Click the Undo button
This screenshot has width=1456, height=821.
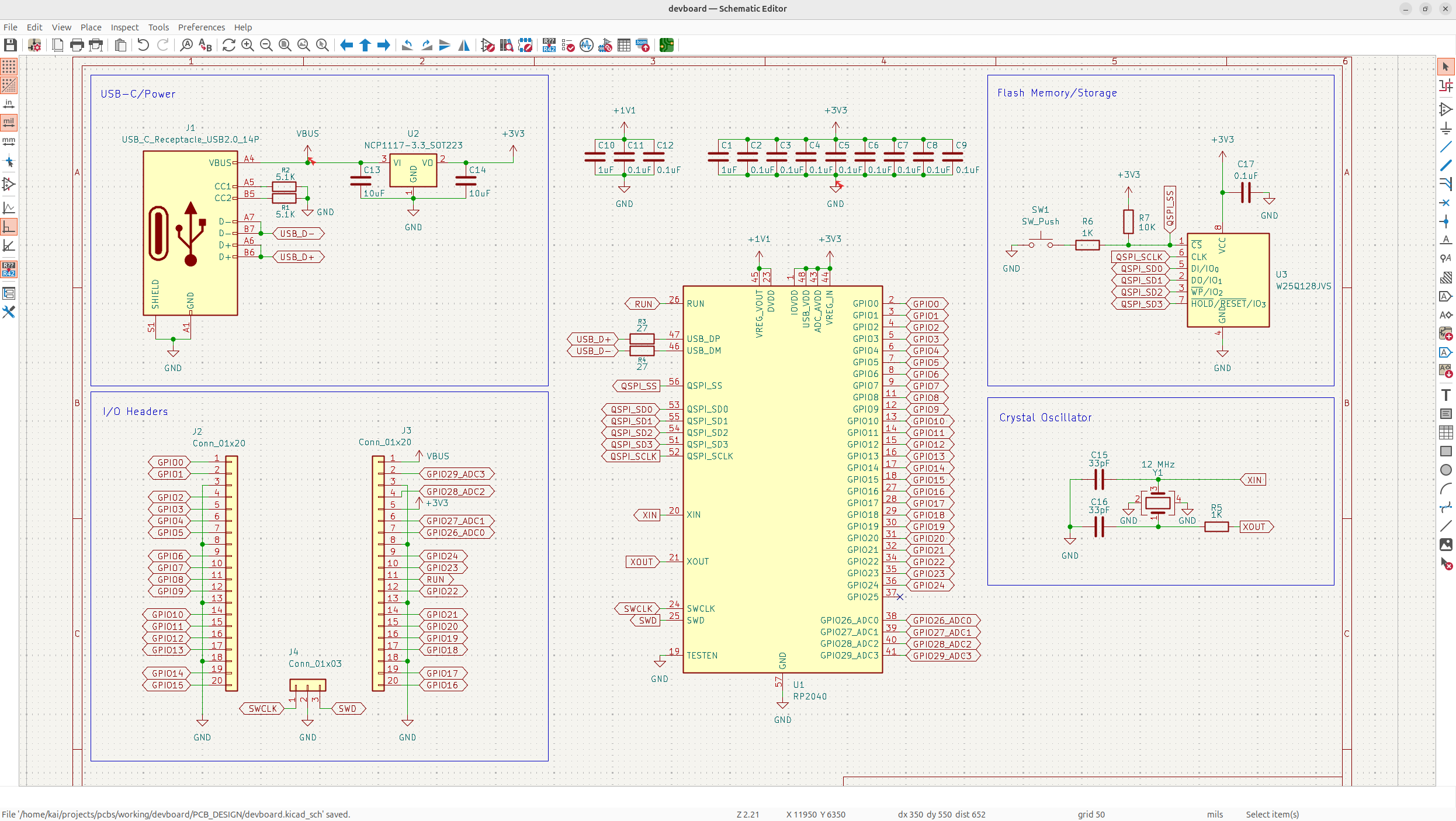click(143, 45)
